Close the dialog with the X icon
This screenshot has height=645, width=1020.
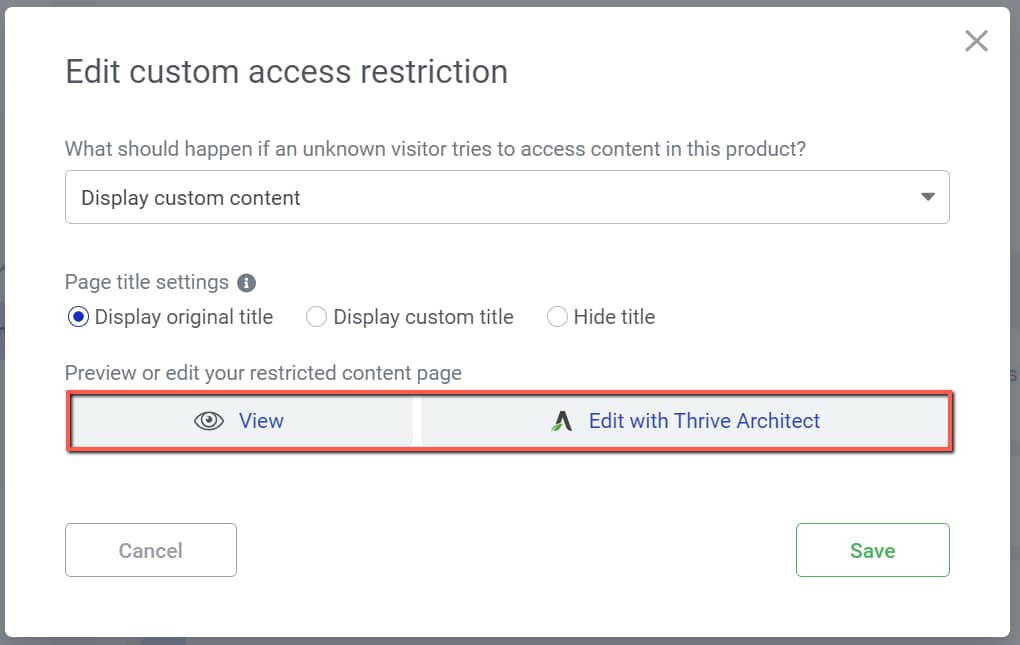pyautogui.click(x=976, y=41)
